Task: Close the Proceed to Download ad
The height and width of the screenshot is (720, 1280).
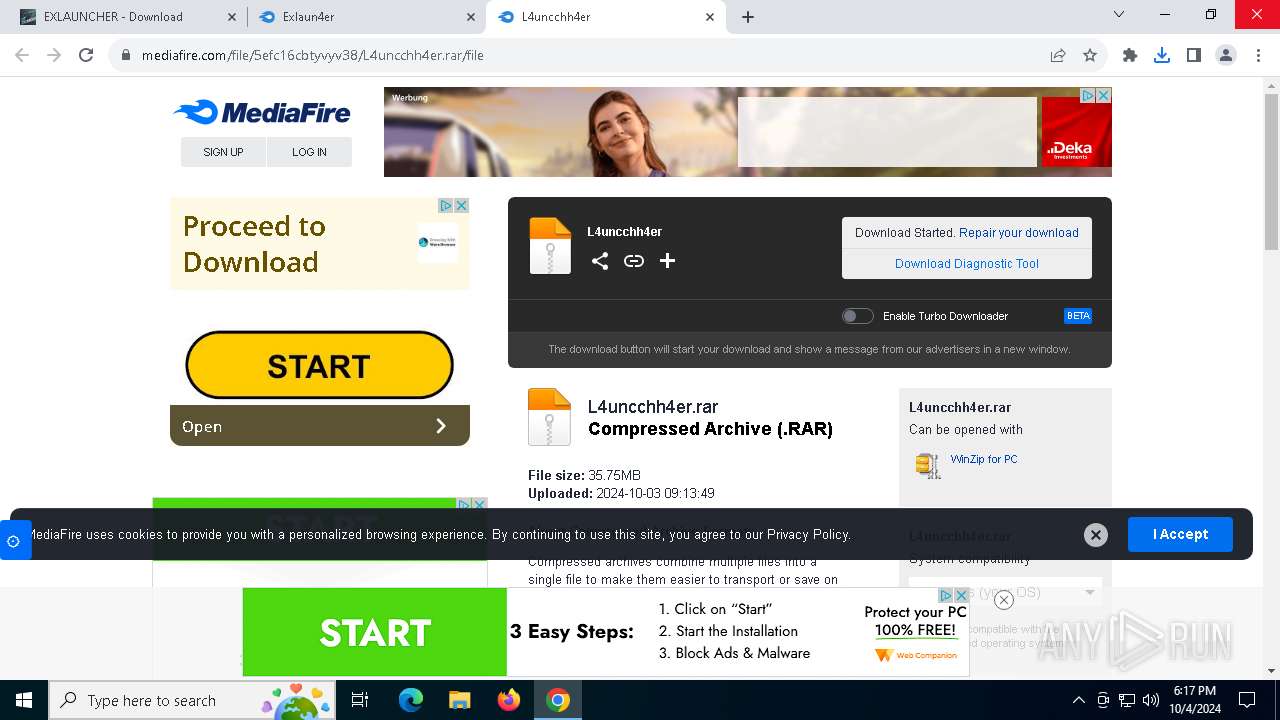Action: pyautogui.click(x=462, y=205)
